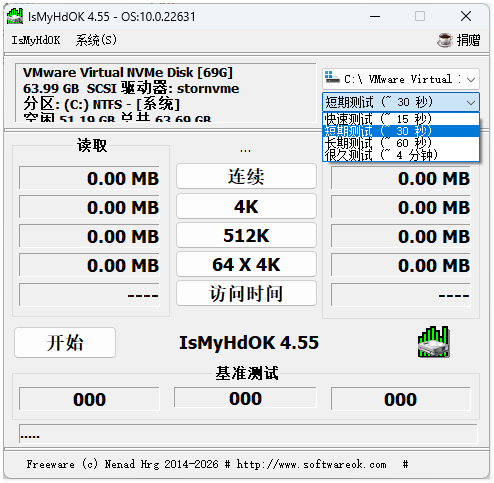Click the read 连续 0.00 MB field
The width and height of the screenshot is (494, 483).
[89, 178]
